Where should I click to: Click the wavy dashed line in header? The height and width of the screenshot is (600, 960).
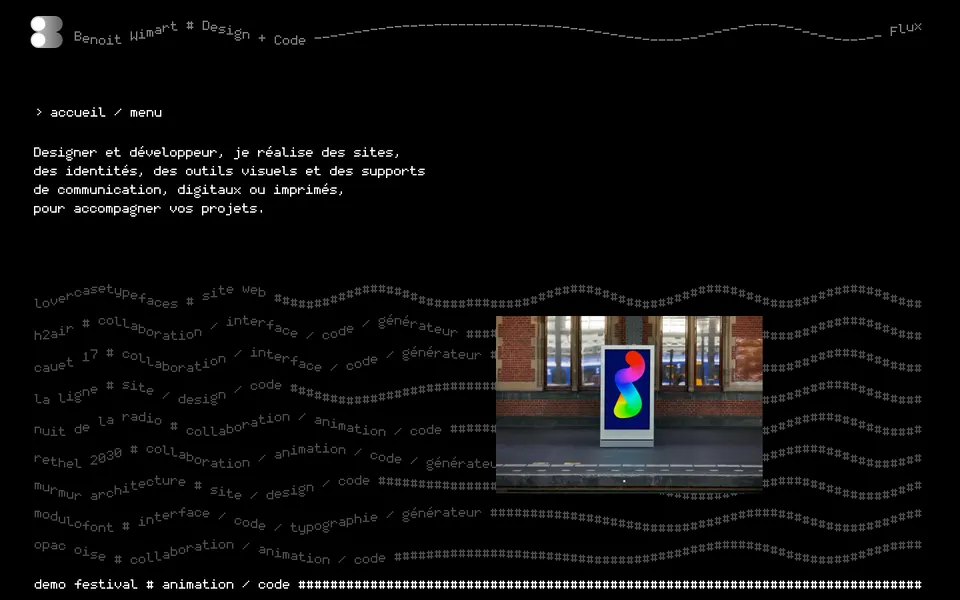point(598,32)
